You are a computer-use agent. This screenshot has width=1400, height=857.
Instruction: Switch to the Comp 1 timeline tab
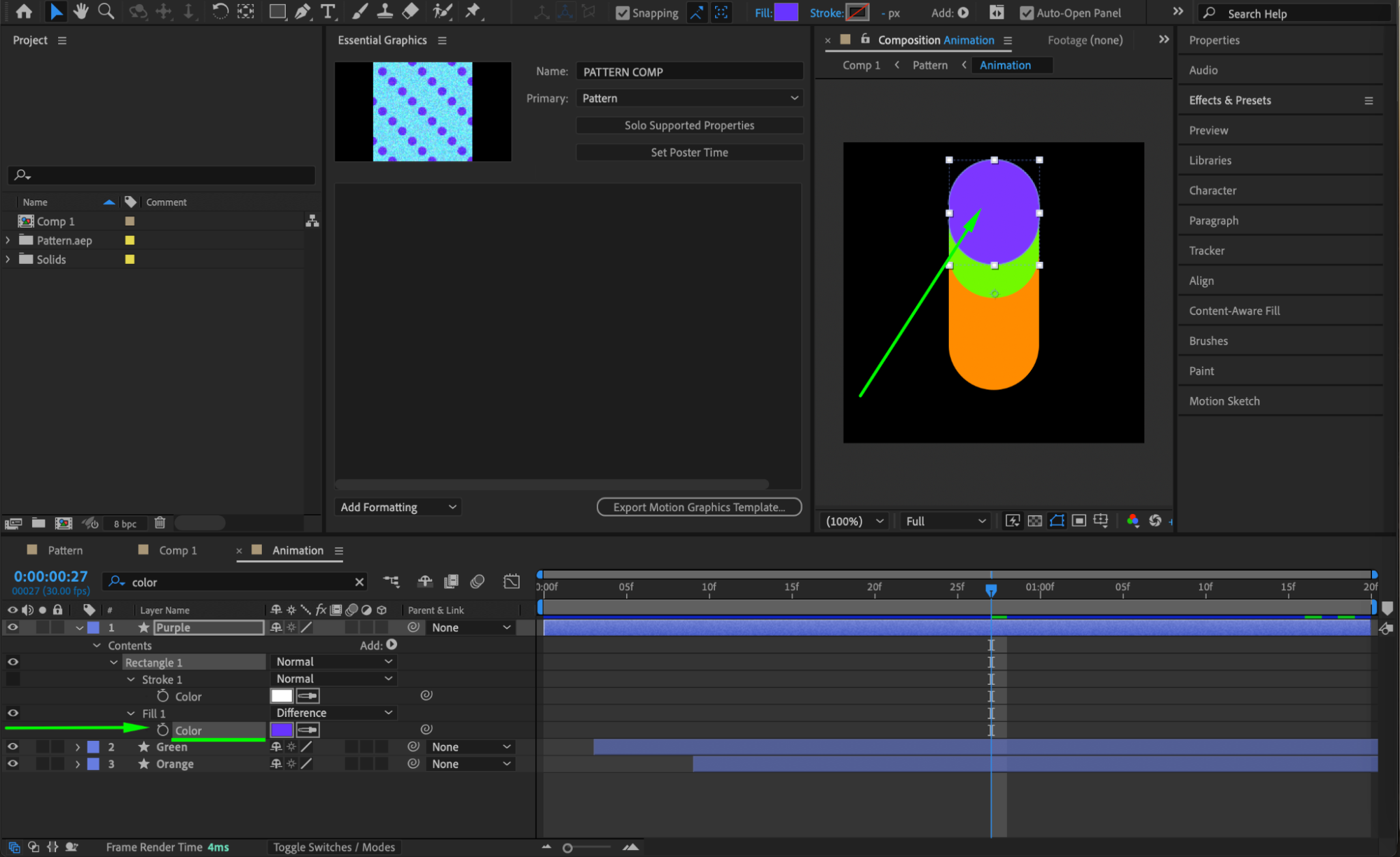(x=177, y=550)
